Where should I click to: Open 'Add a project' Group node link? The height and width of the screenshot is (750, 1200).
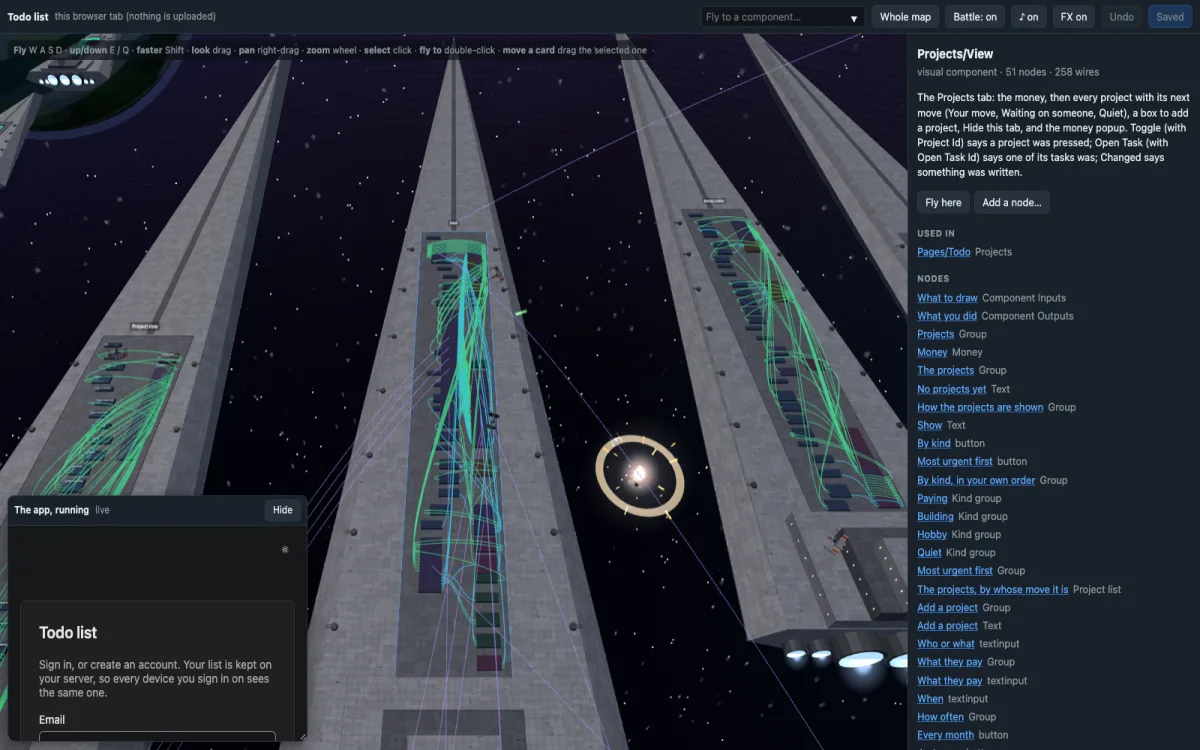(x=948, y=607)
